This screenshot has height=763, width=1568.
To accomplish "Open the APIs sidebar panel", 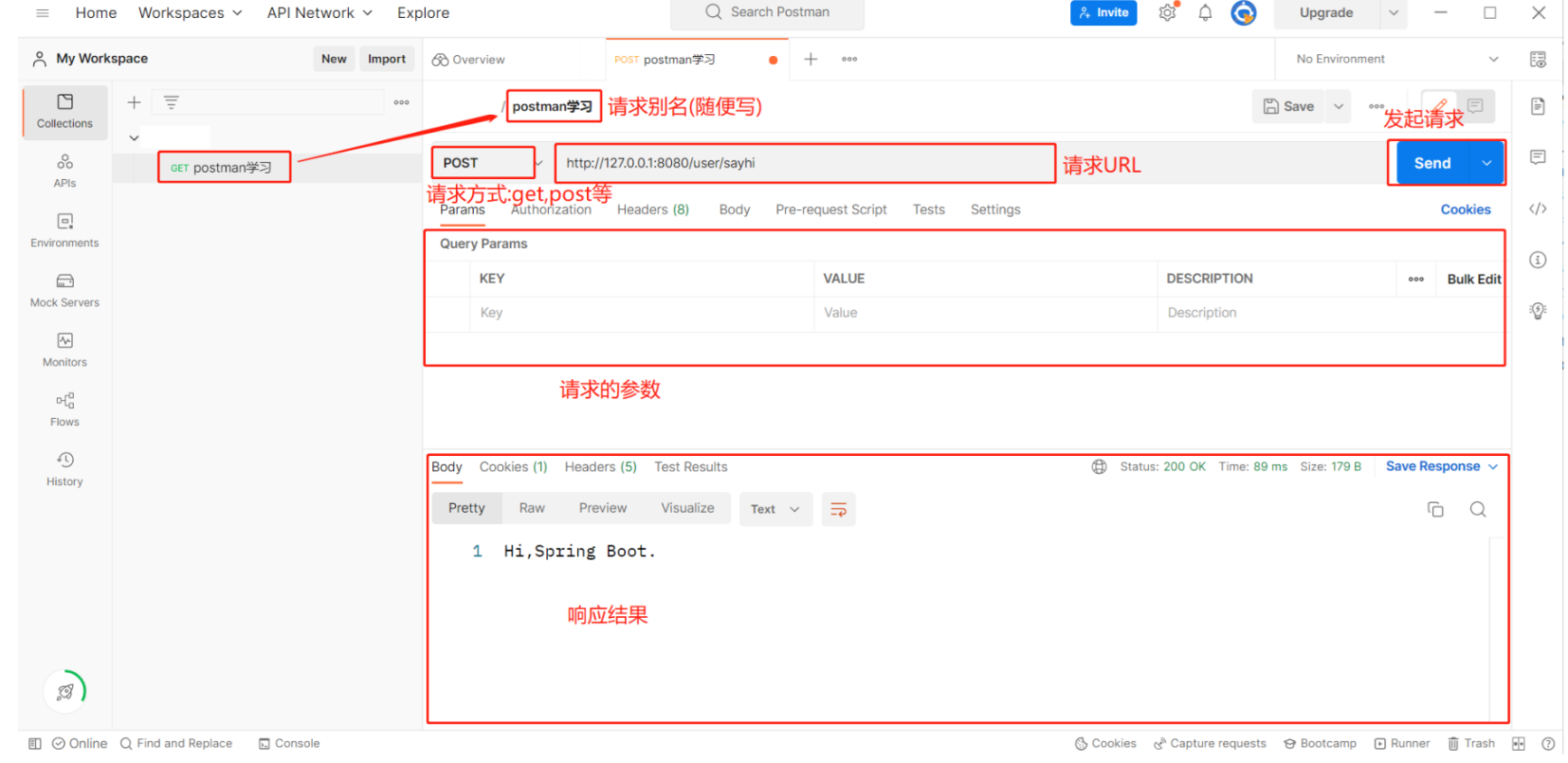I will [x=64, y=172].
